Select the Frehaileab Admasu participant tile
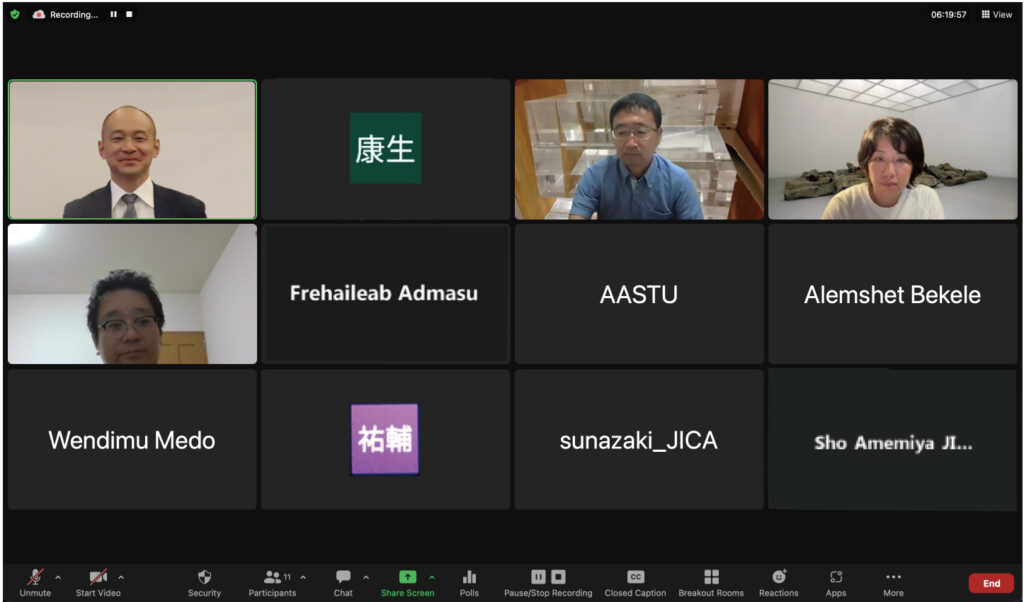The height and width of the screenshot is (602, 1024). coord(384,294)
